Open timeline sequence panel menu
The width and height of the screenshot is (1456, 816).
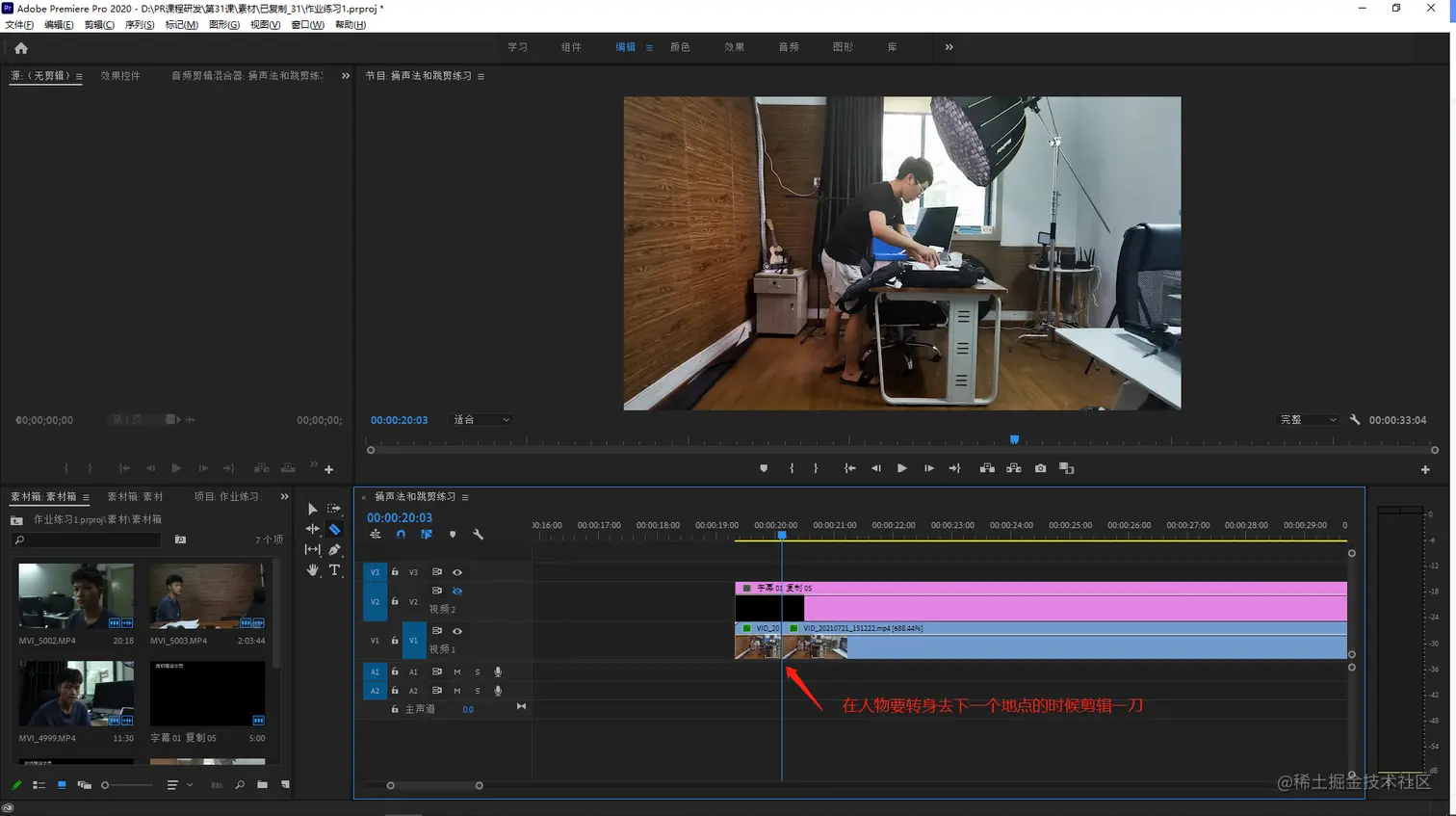[465, 497]
